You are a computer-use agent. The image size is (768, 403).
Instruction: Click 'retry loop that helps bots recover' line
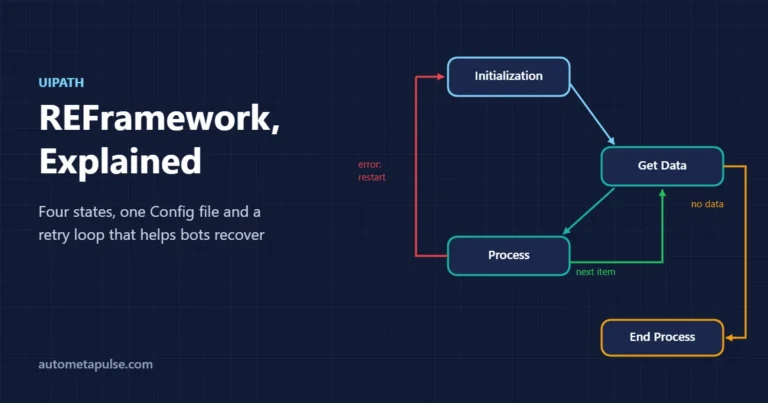151,235
